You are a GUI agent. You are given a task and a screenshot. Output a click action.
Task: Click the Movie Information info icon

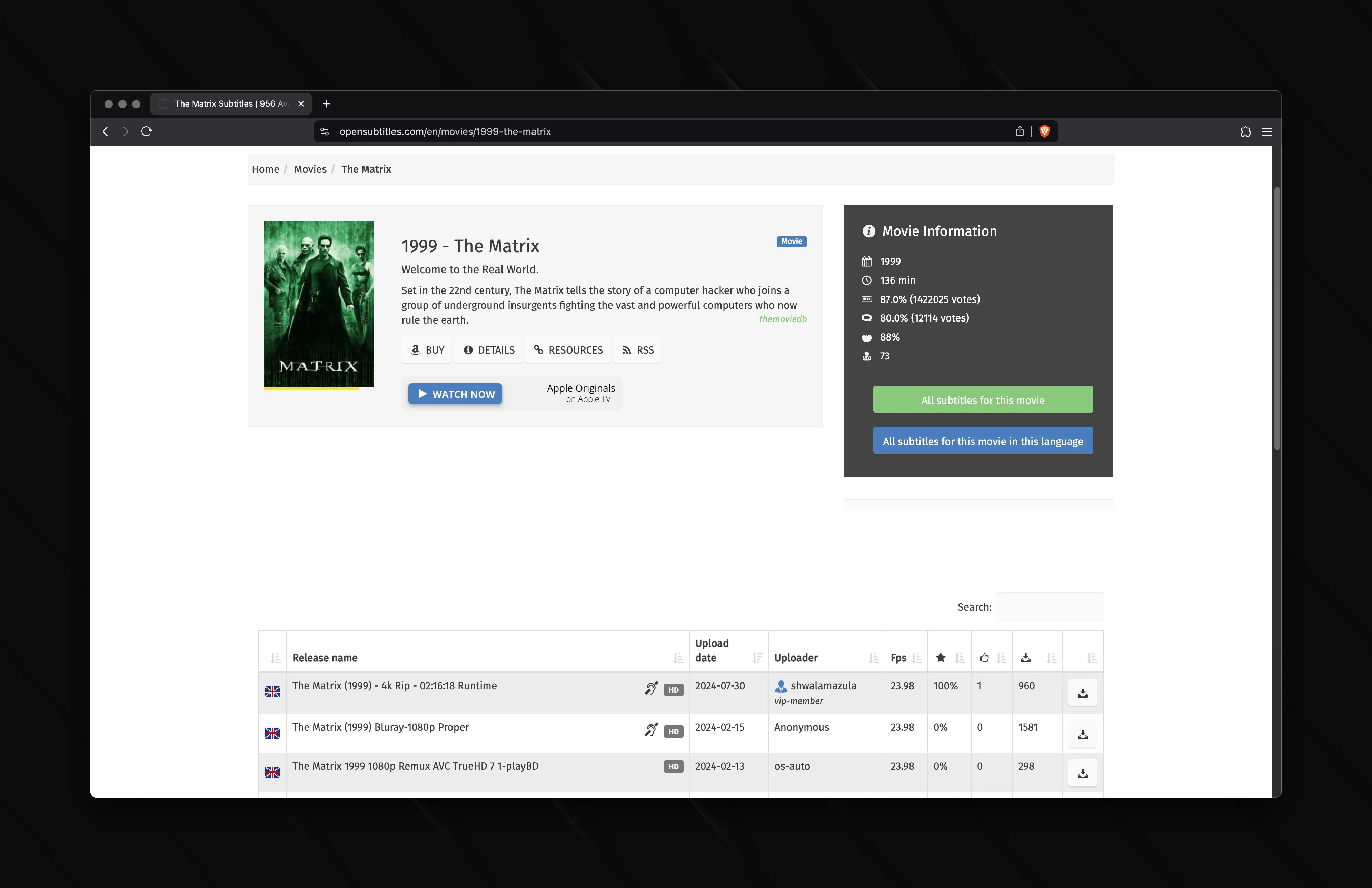(x=868, y=231)
